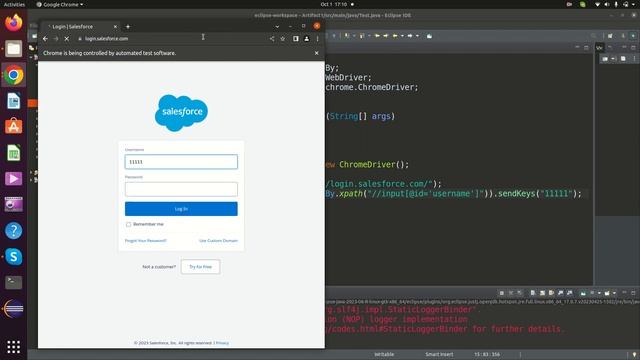This screenshot has height=360, width=640.
Task: Dismiss the automated test software infobar
Action: pos(316,53)
